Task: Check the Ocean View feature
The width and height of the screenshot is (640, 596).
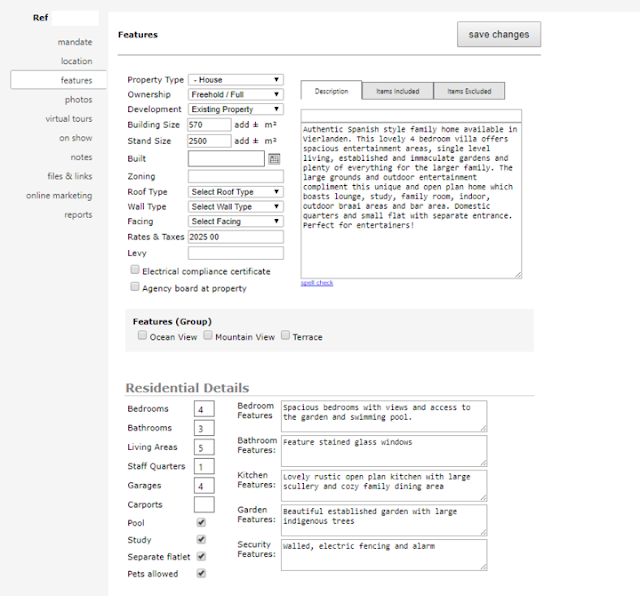Action: click(x=142, y=335)
